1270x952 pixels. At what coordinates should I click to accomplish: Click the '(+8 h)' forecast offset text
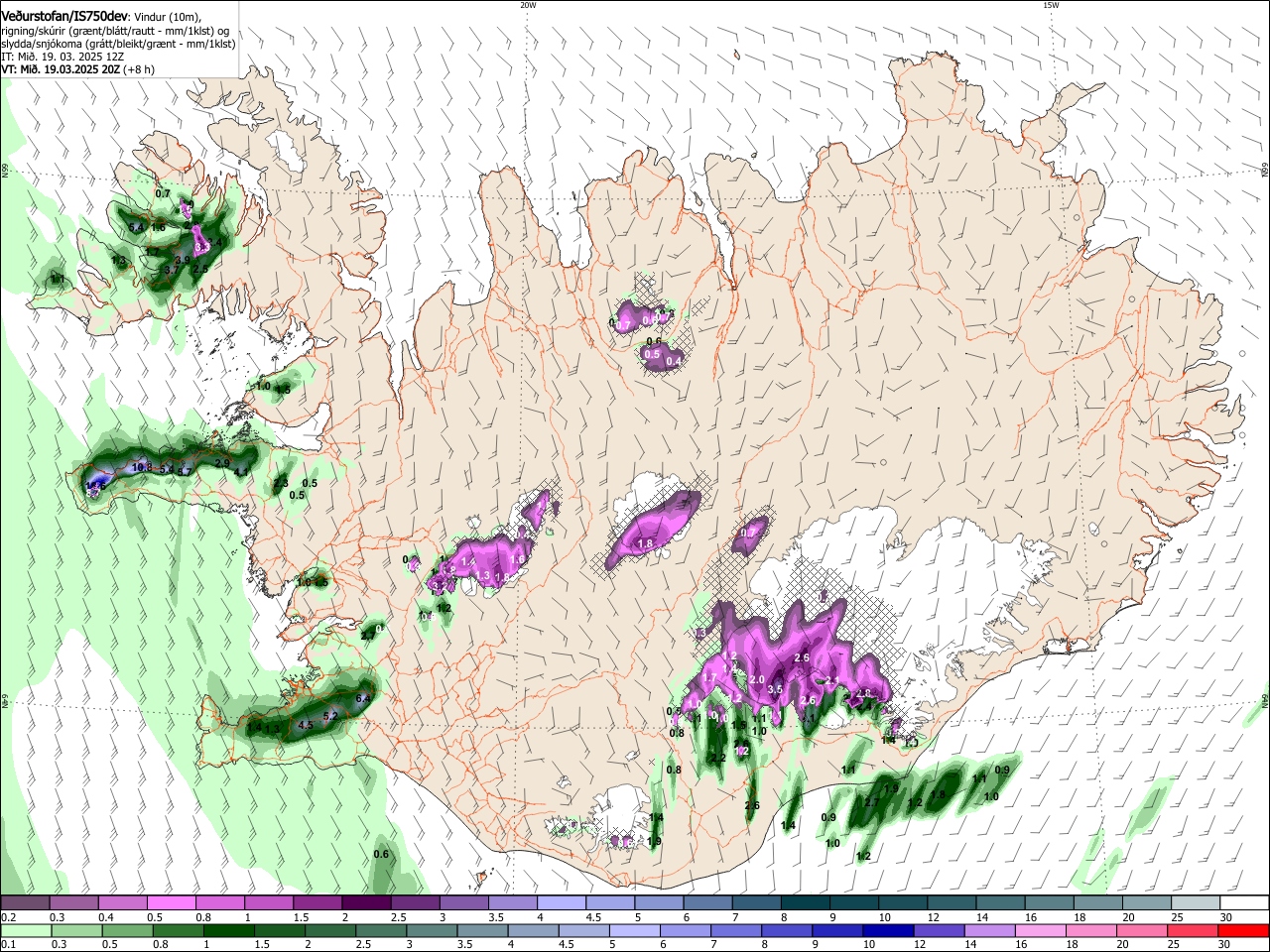coord(140,69)
